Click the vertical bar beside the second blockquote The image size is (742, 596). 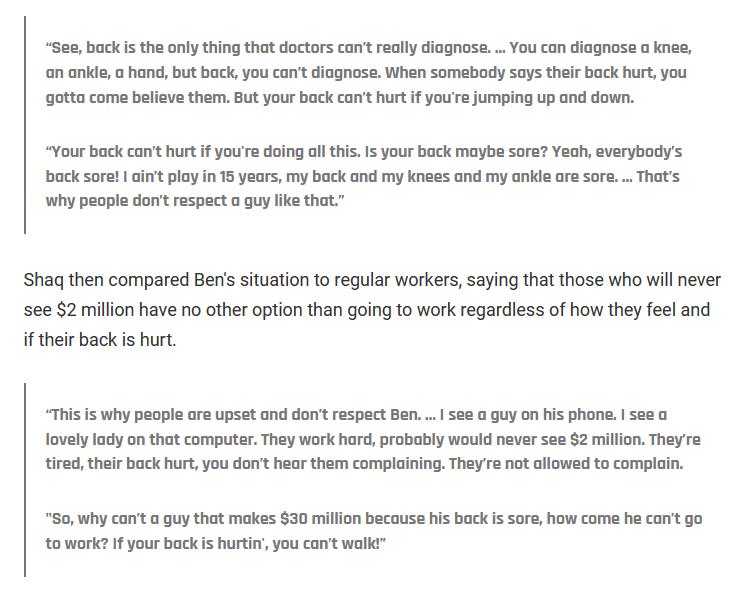pyautogui.click(x=25, y=479)
